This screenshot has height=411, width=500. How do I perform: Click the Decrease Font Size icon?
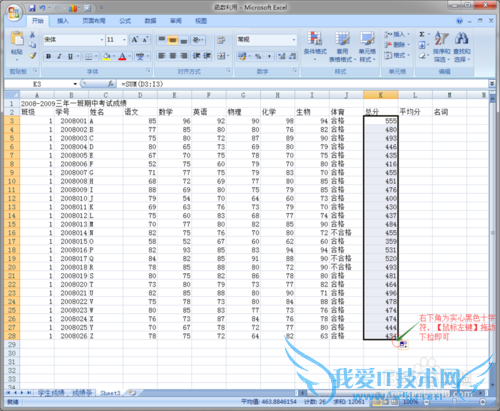pyautogui.click(x=145, y=40)
